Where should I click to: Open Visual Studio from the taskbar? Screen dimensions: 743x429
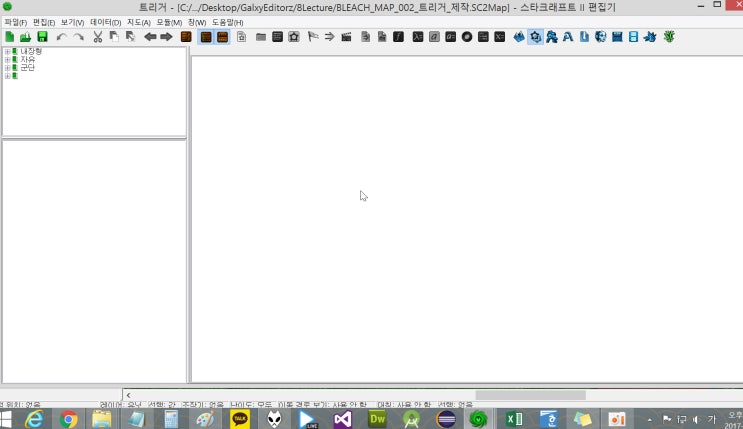(343, 420)
